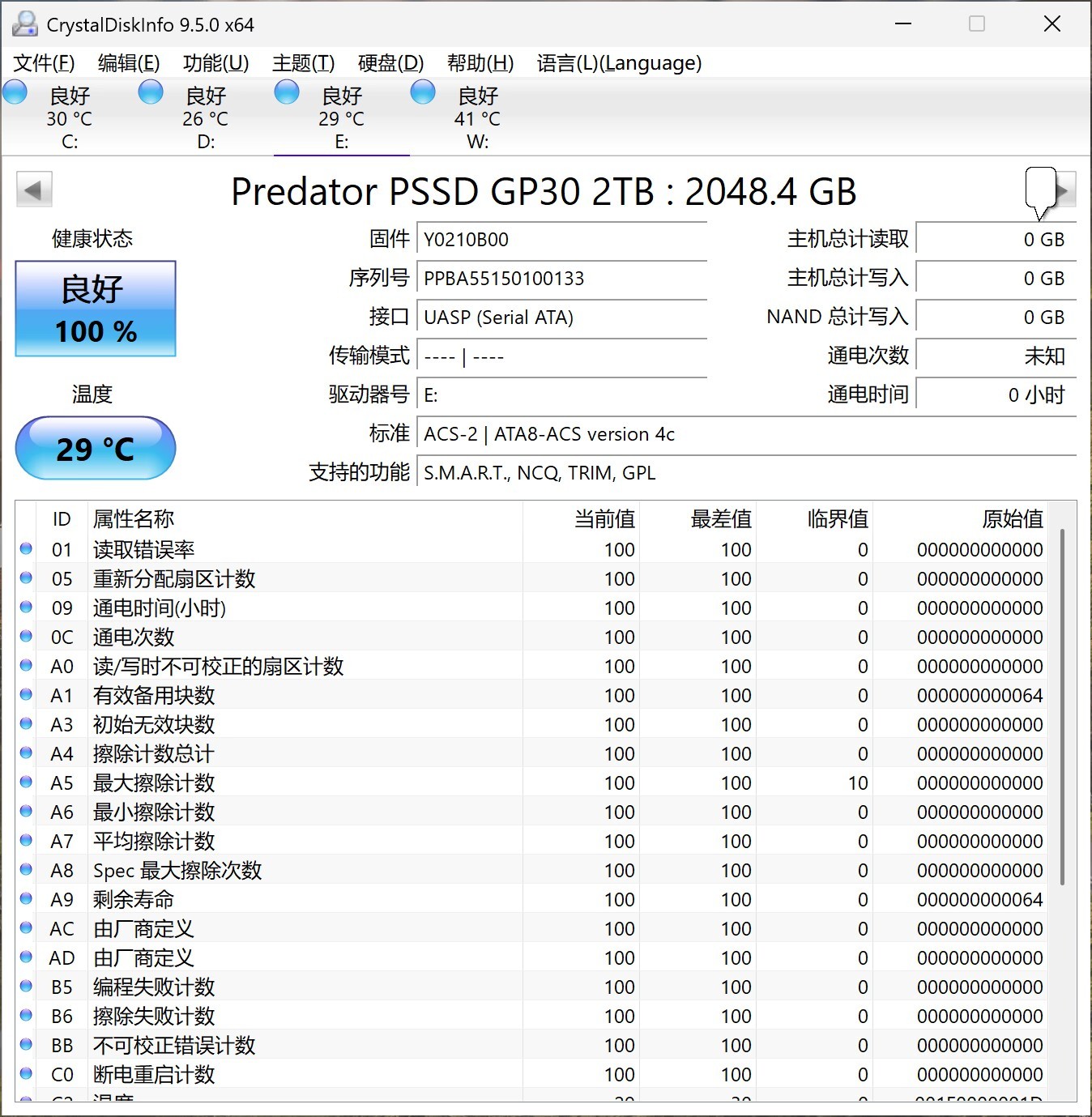This screenshot has height=1117, width=1092.
Task: Click the 通电次数 value field showing 未知
Action: click(x=996, y=356)
